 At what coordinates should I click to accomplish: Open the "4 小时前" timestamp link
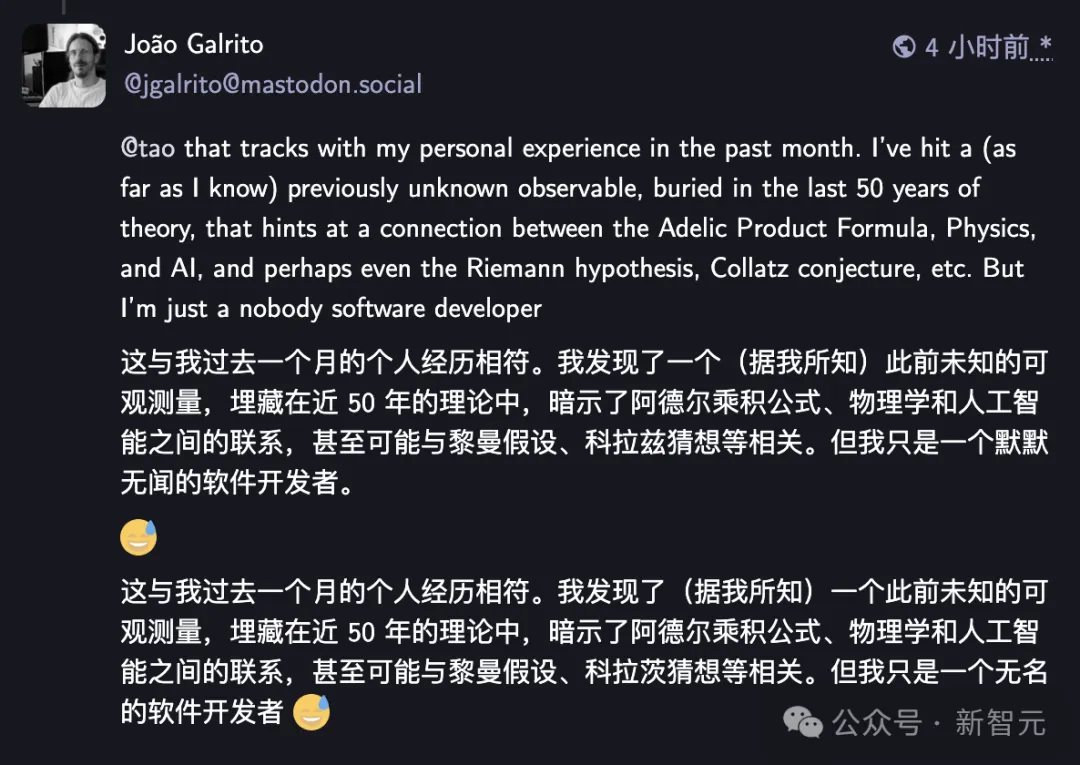[976, 47]
